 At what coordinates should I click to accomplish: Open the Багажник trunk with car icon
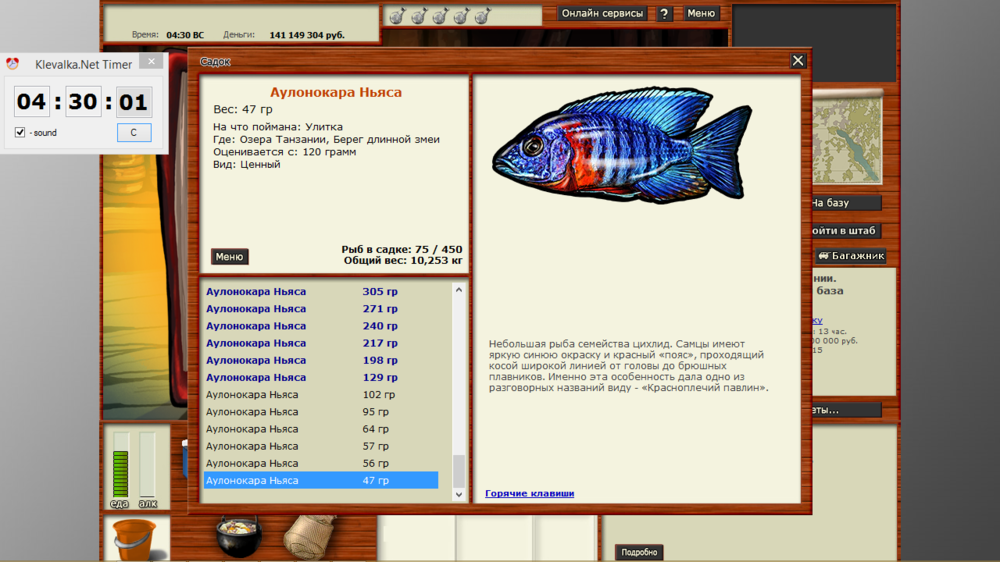pos(851,256)
